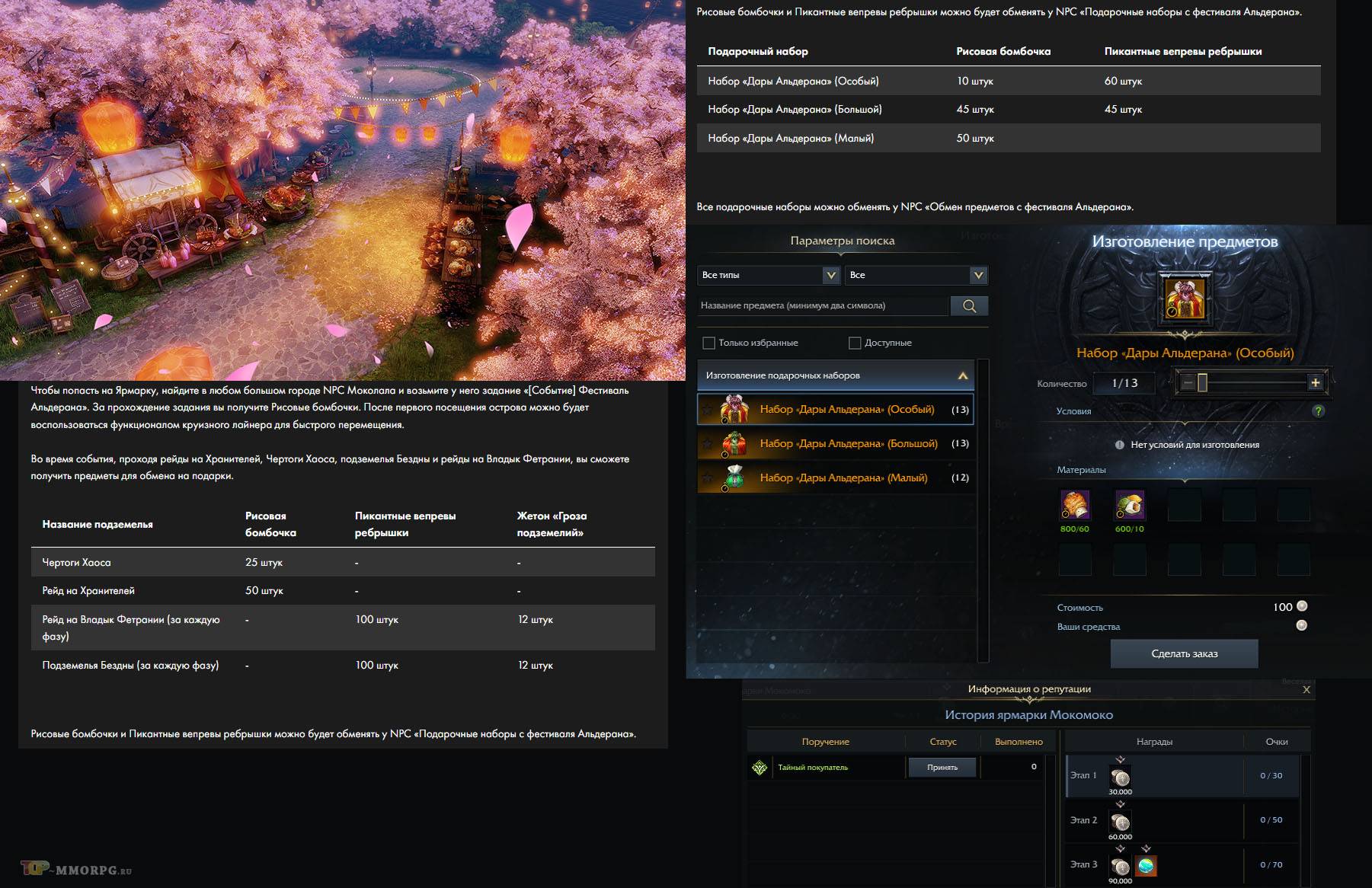This screenshot has height=888, width=1372.
Task: Select 'Набор Дары Альдерана (Малый)' recipe row
Action: (x=836, y=478)
